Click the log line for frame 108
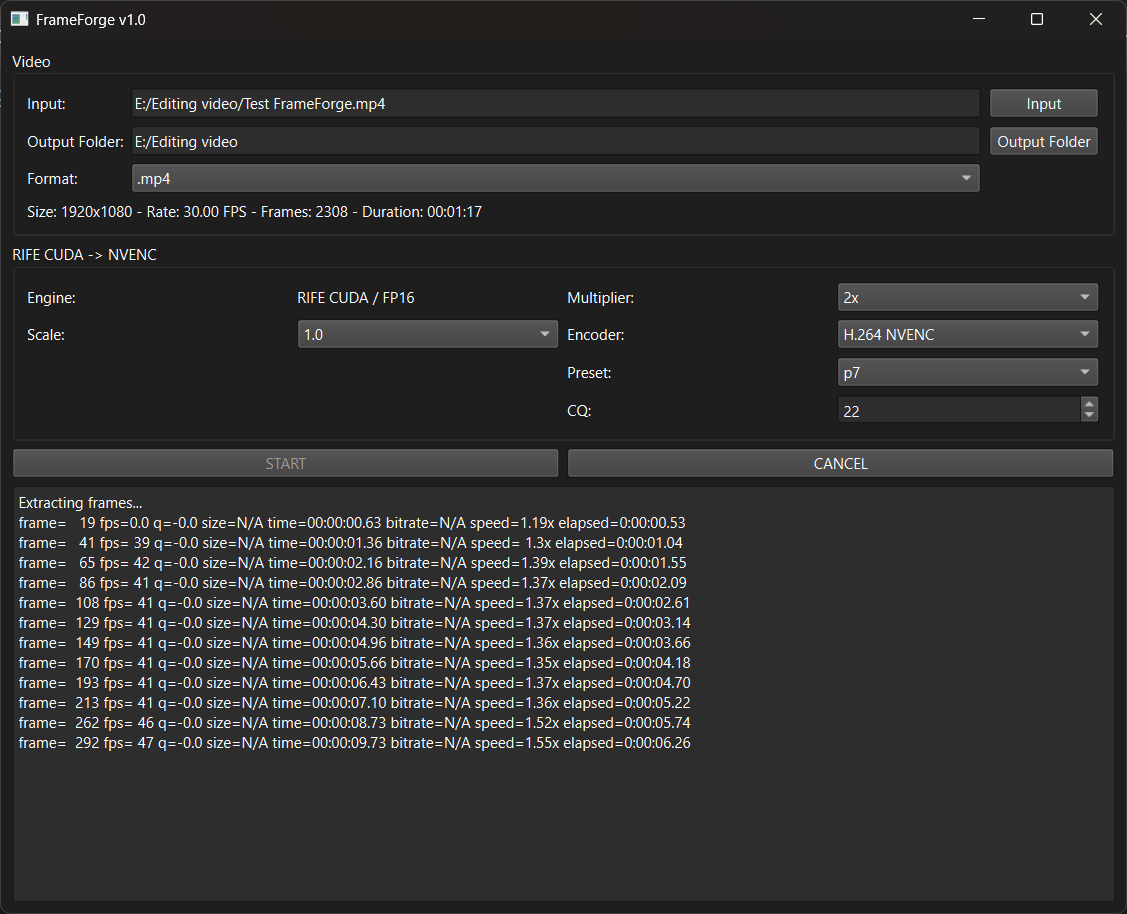 pyautogui.click(x=354, y=604)
